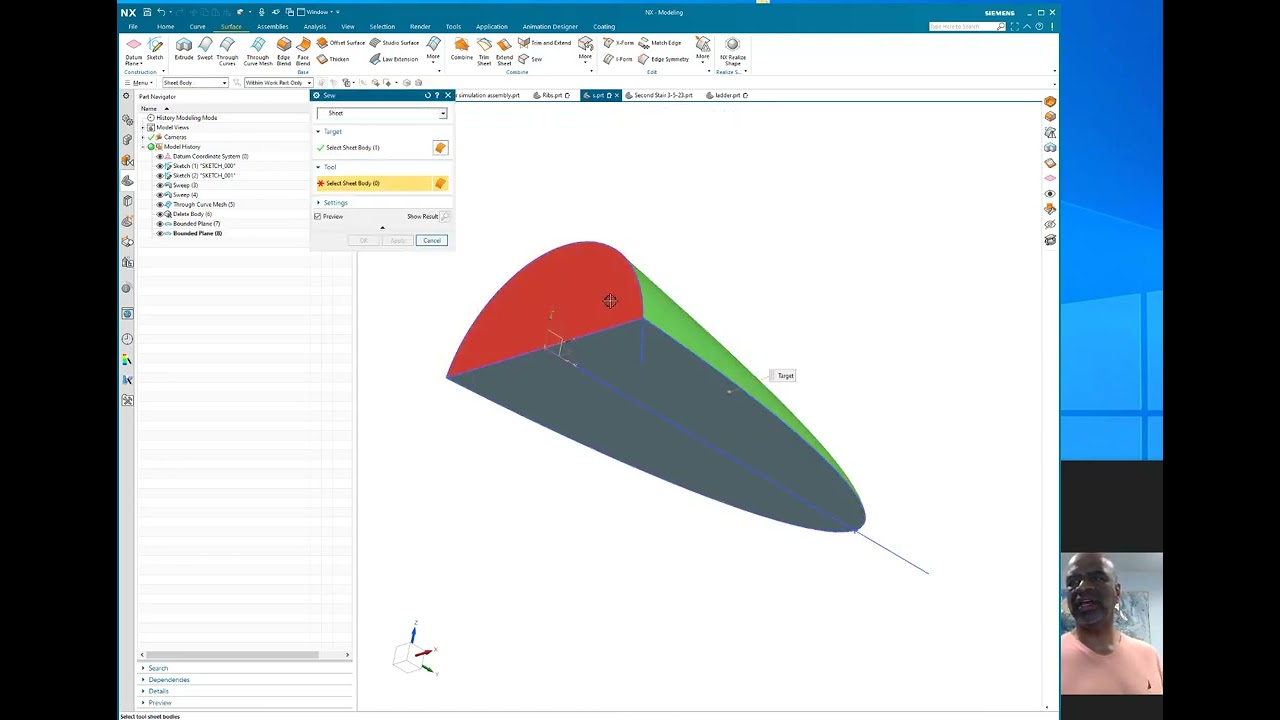Open the Assemblies ribbon tab
The height and width of the screenshot is (720, 1280).
point(272,27)
